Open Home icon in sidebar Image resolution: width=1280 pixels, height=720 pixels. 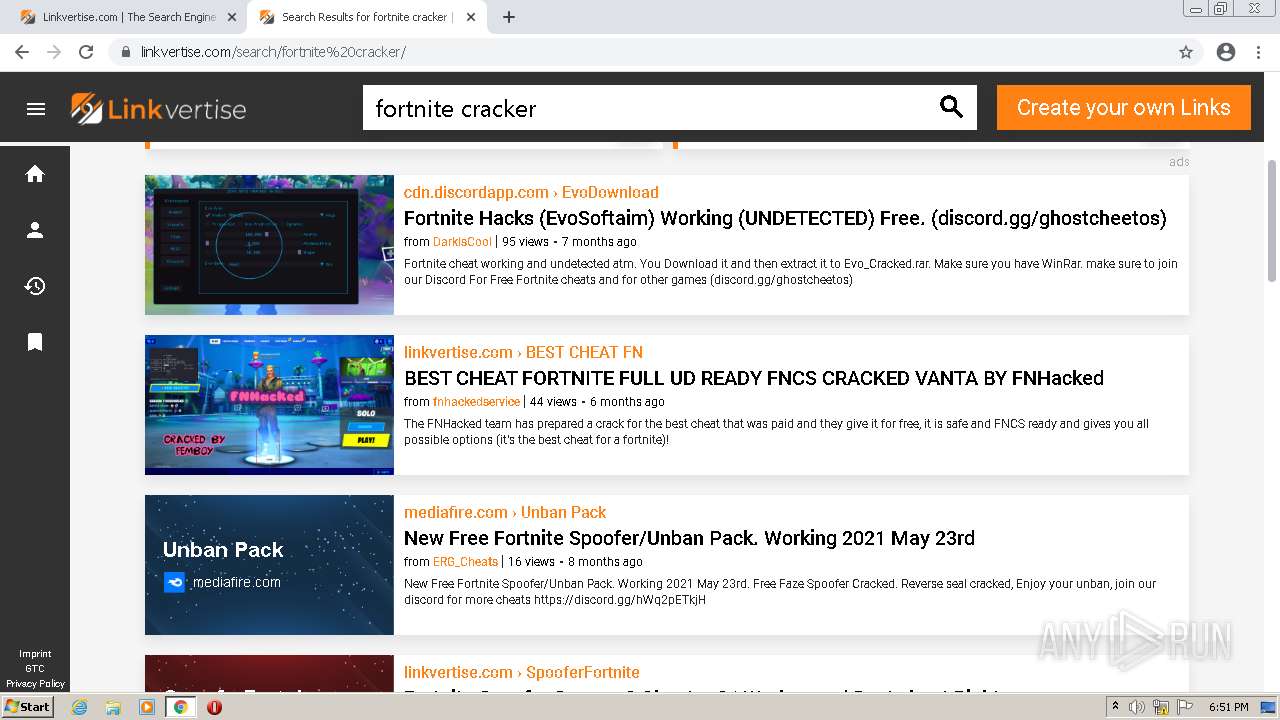[35, 174]
